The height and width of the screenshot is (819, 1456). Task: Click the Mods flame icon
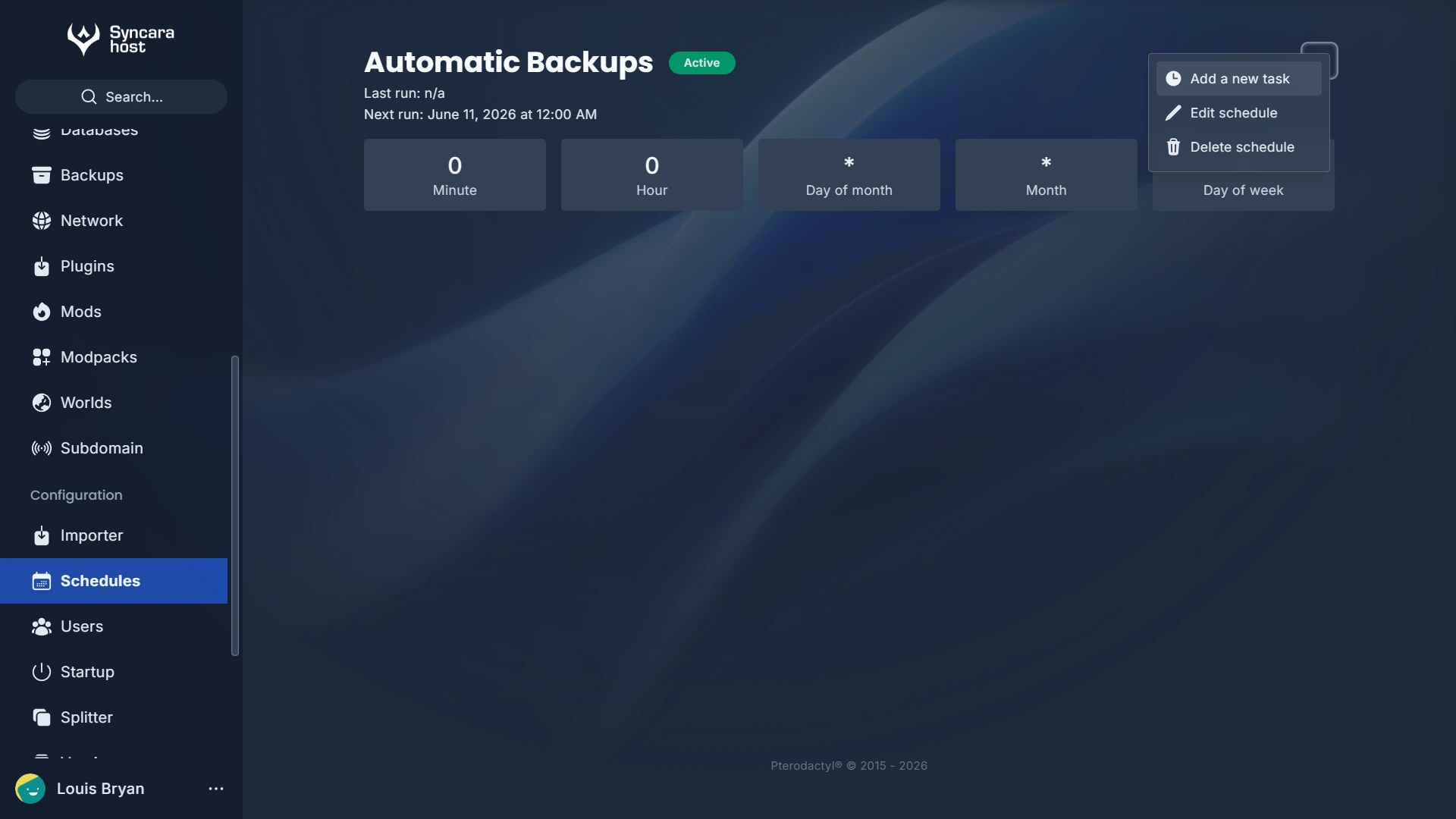42,312
